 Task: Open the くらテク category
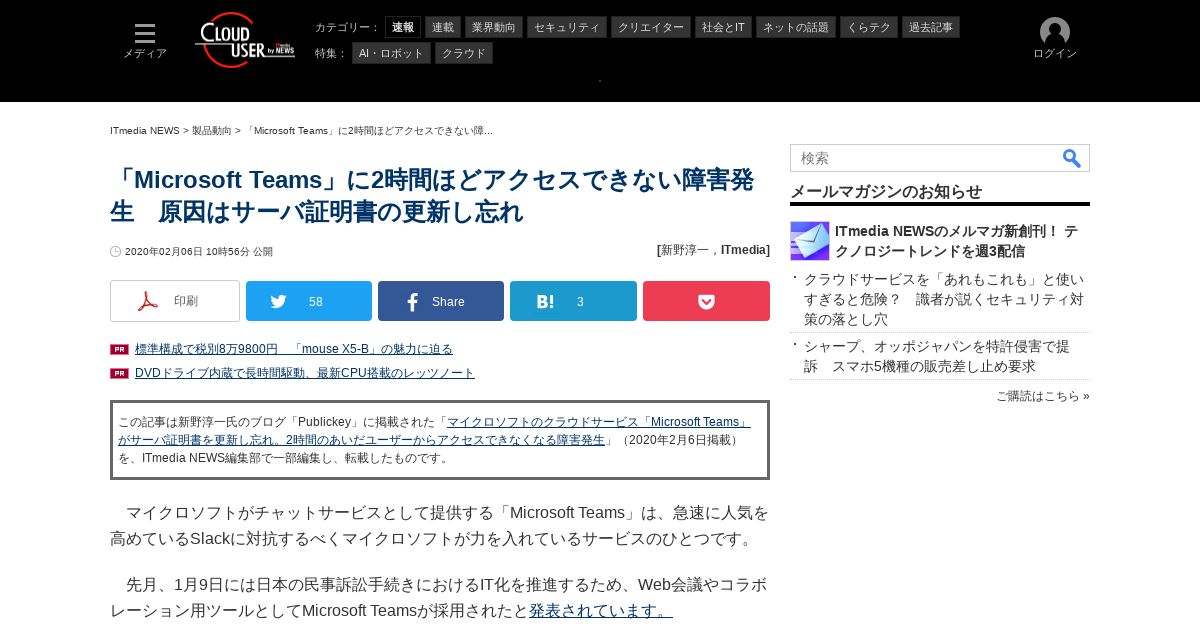click(869, 27)
